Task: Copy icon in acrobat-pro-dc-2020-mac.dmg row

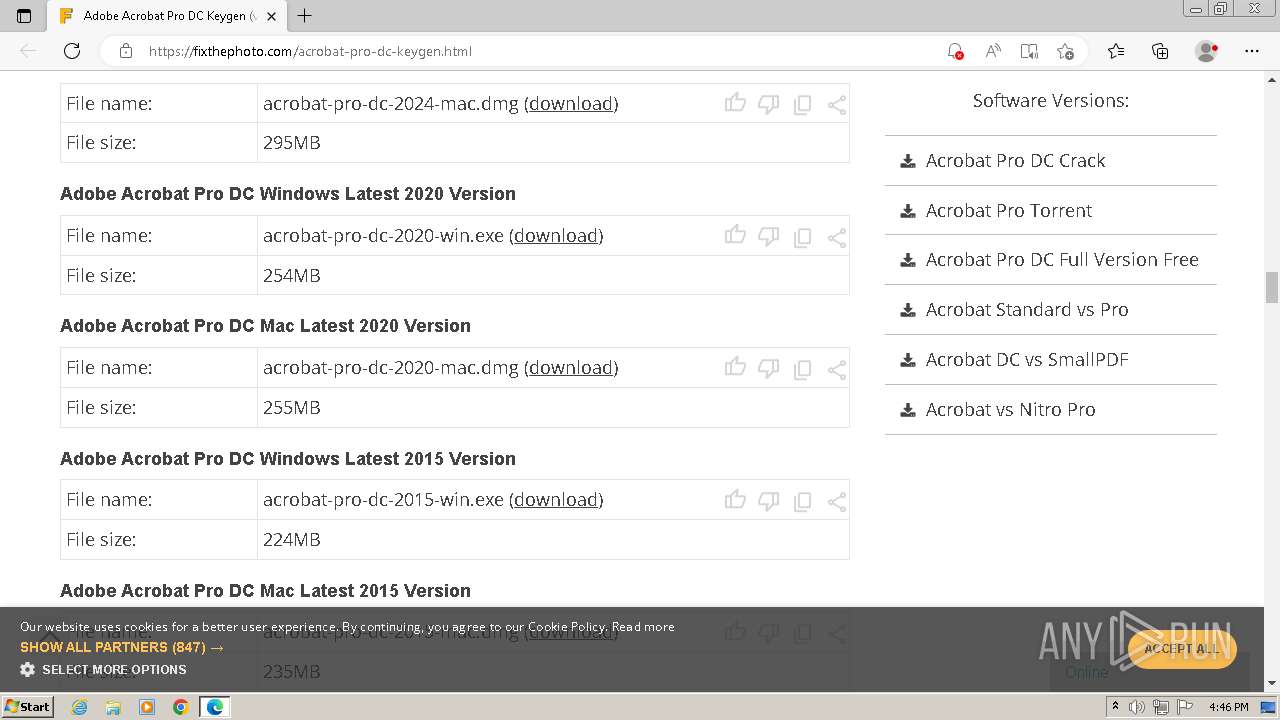Action: pyautogui.click(x=802, y=368)
